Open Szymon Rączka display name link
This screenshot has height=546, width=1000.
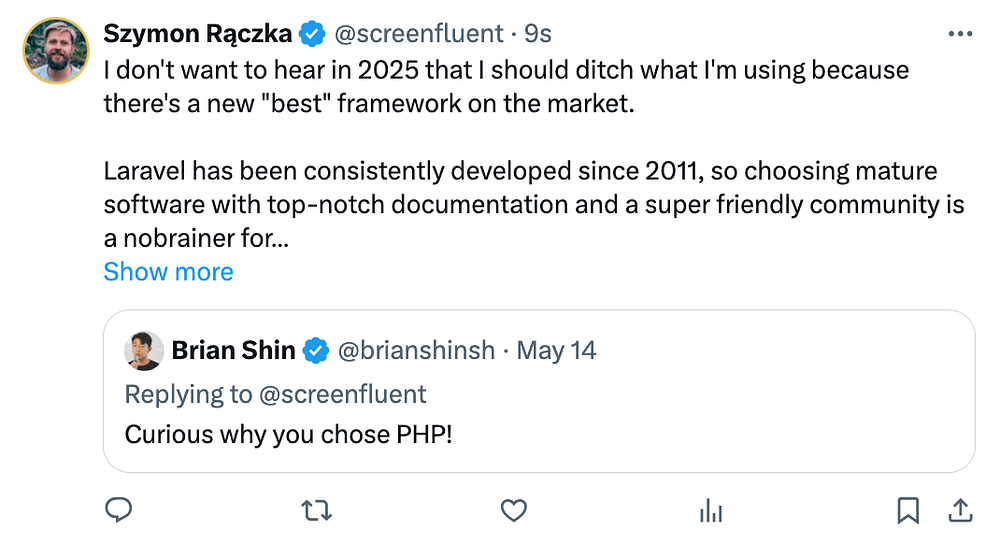pyautogui.click(x=197, y=34)
